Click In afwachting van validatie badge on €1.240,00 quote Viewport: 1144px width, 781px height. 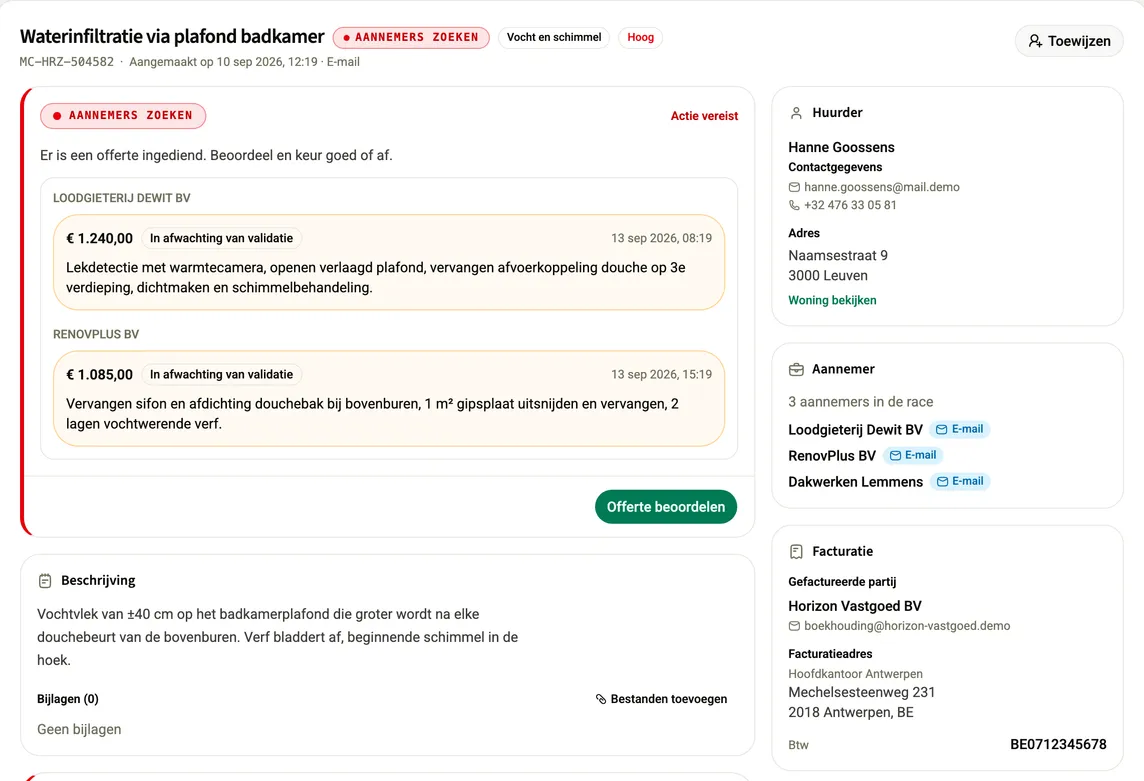point(221,238)
